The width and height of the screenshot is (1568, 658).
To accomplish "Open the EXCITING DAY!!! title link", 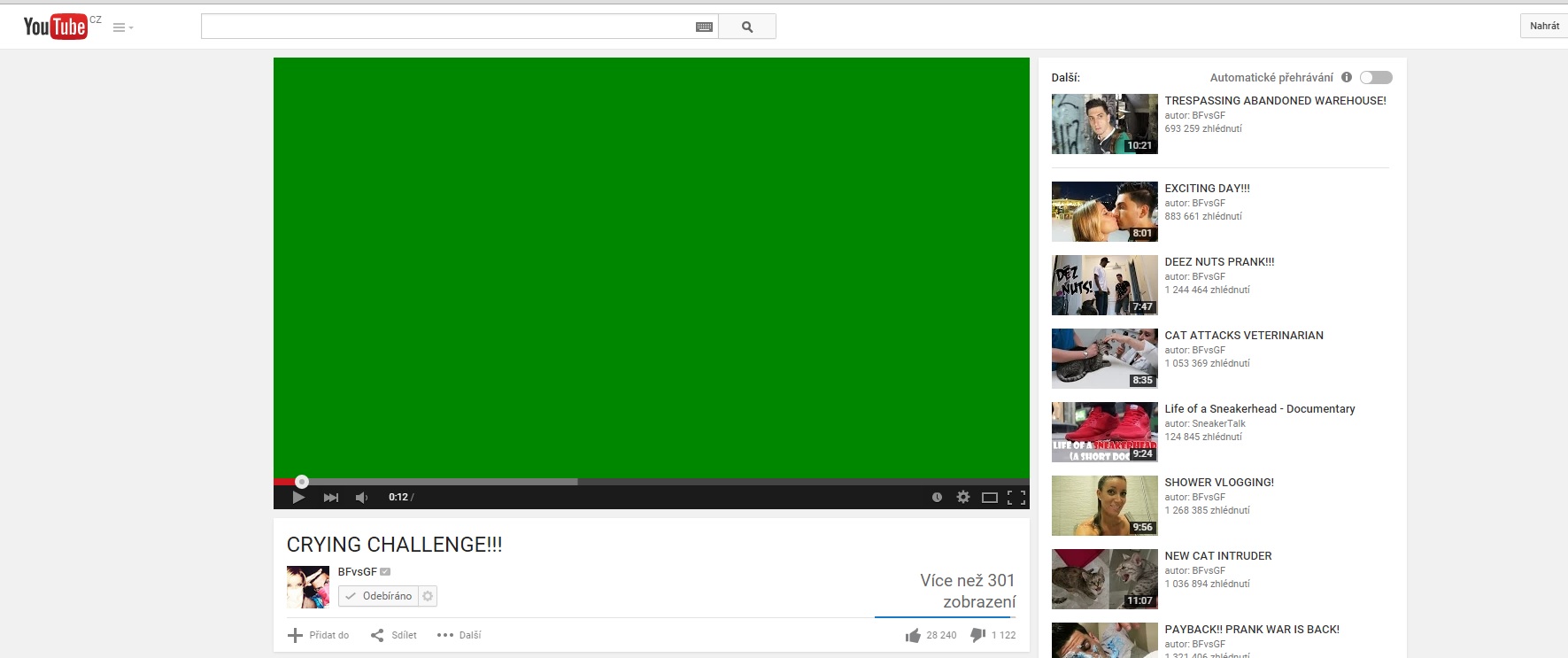I will 1208,189.
